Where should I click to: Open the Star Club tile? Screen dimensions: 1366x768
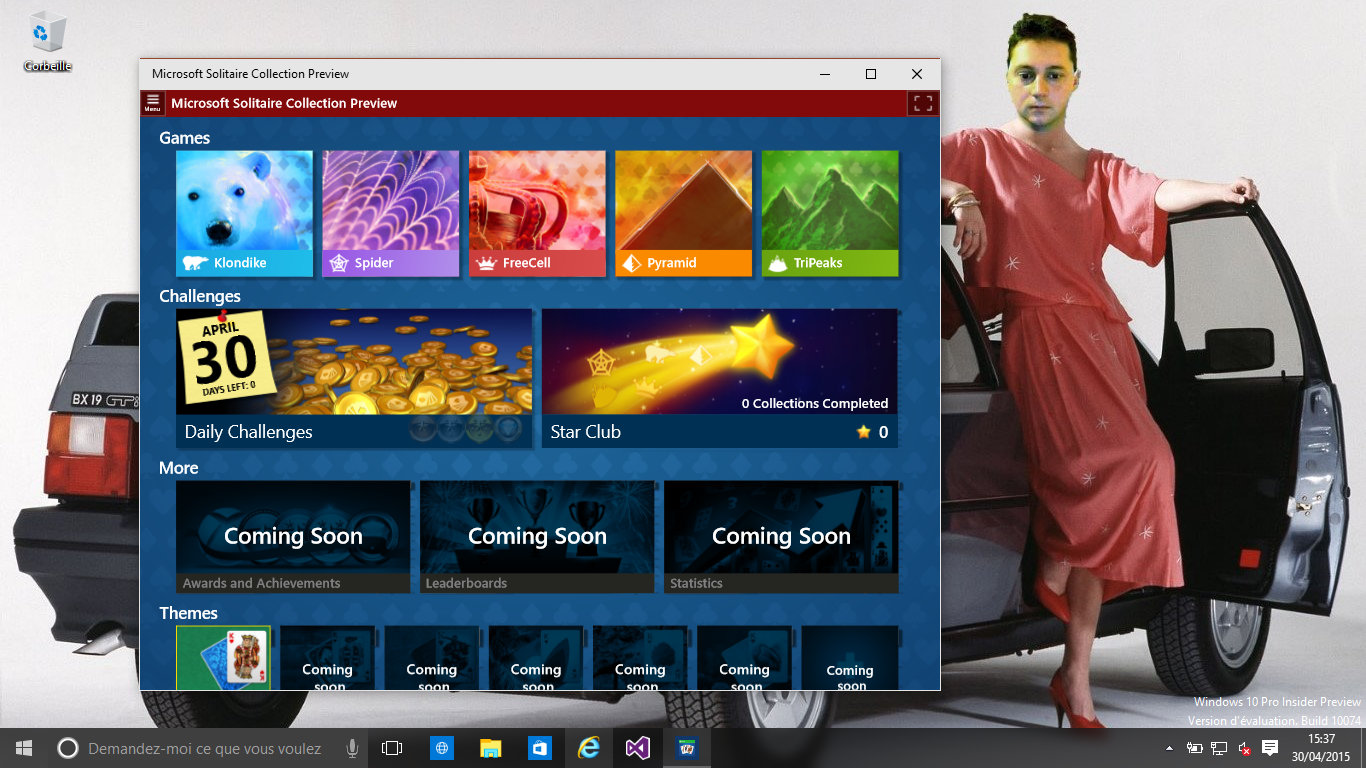719,377
